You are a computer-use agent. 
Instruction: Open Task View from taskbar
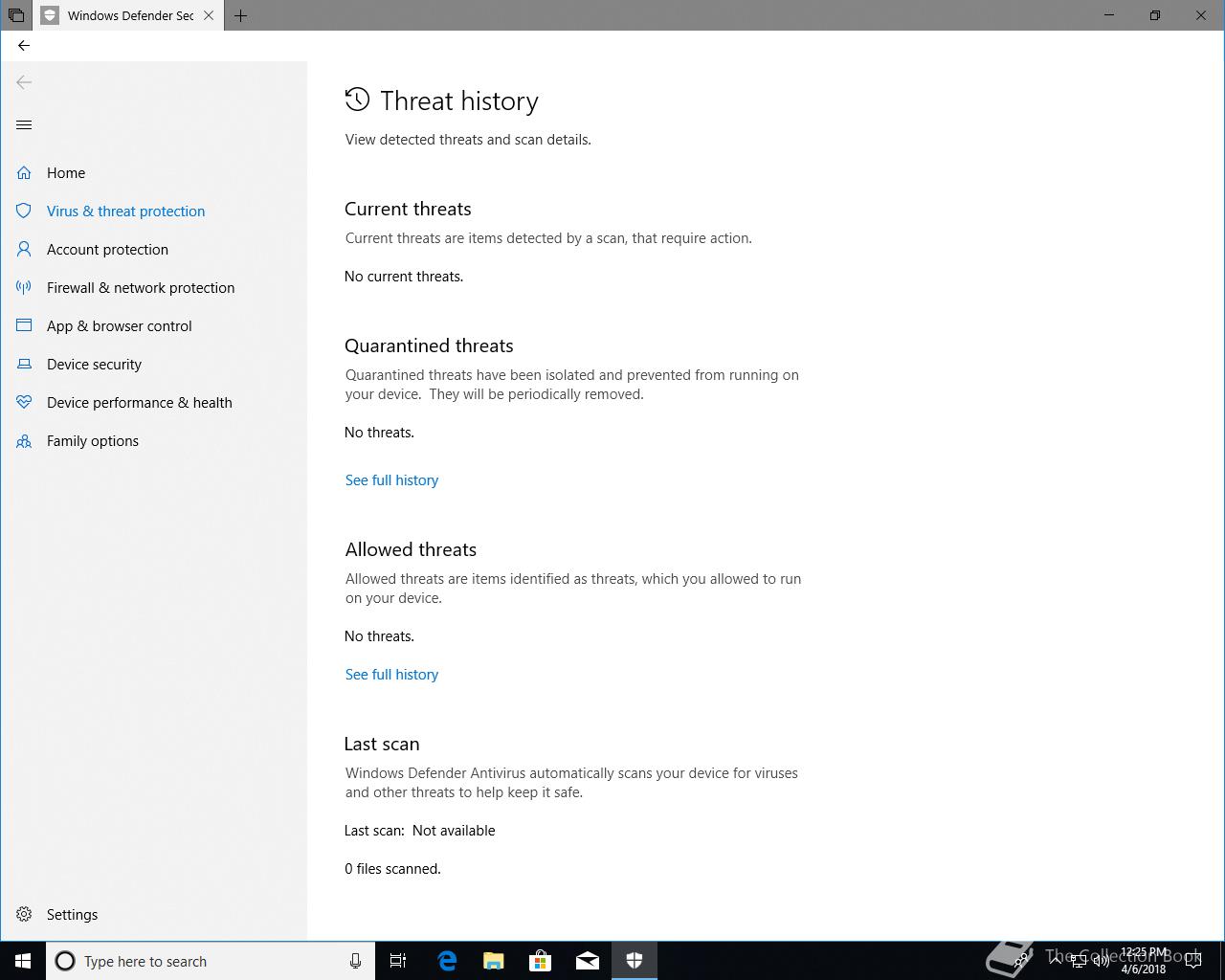(x=398, y=961)
